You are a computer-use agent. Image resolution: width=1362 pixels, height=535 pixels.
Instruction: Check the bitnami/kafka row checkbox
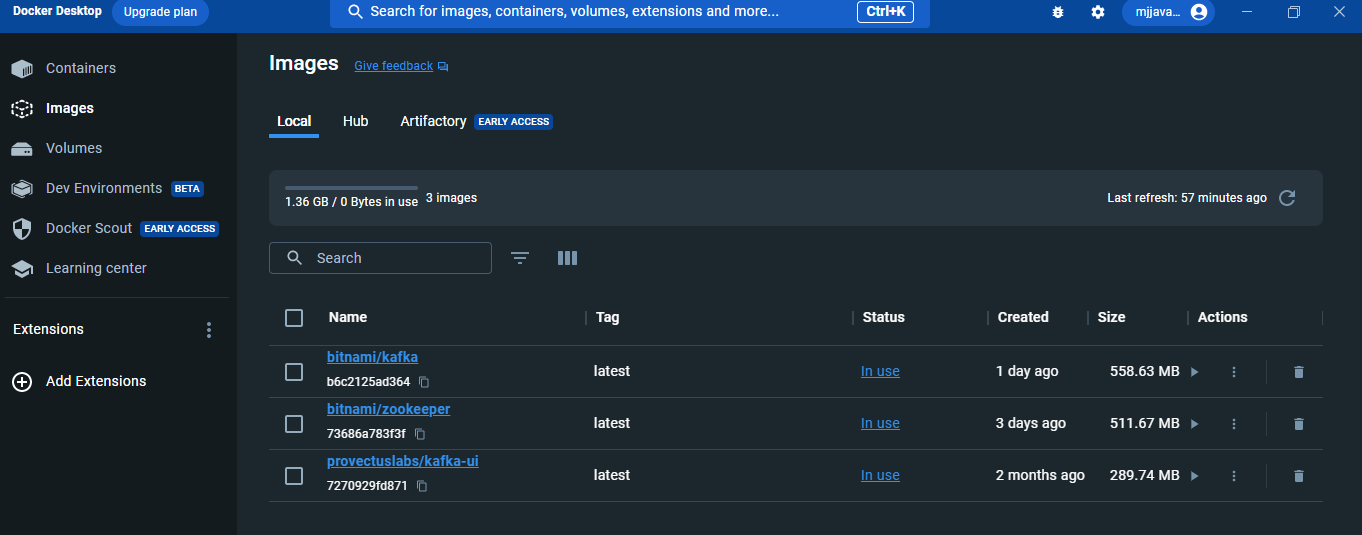[294, 372]
